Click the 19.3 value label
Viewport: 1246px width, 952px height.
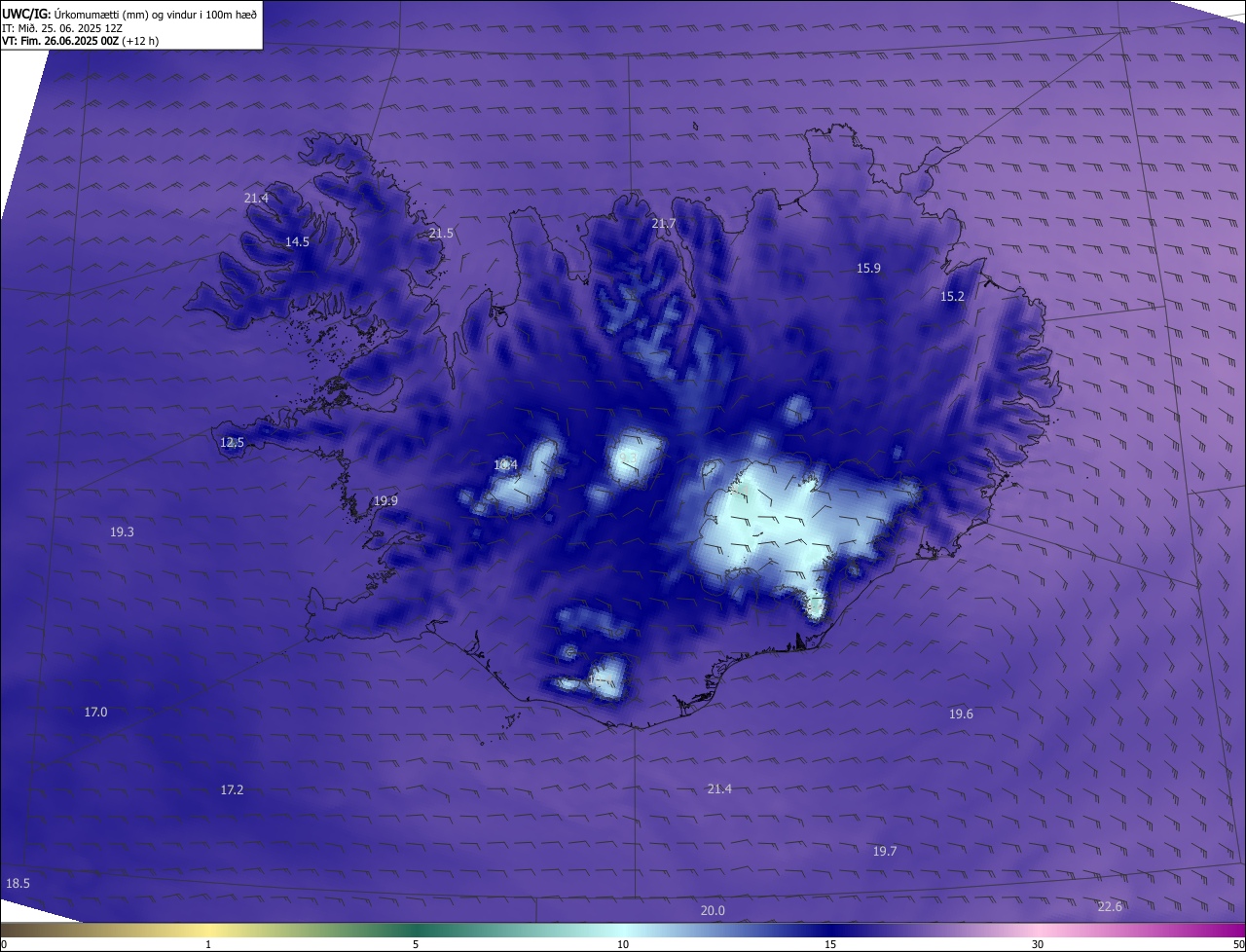pos(122,531)
